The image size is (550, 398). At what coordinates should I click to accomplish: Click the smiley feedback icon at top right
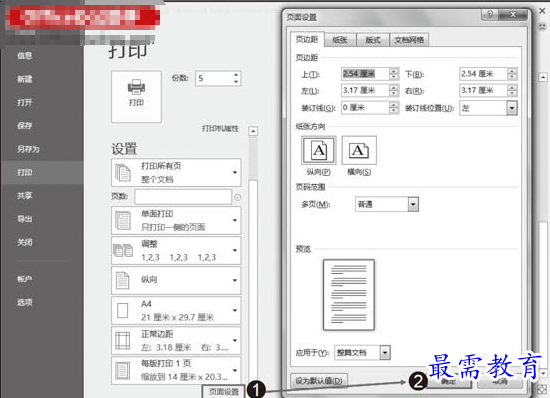coord(542,26)
